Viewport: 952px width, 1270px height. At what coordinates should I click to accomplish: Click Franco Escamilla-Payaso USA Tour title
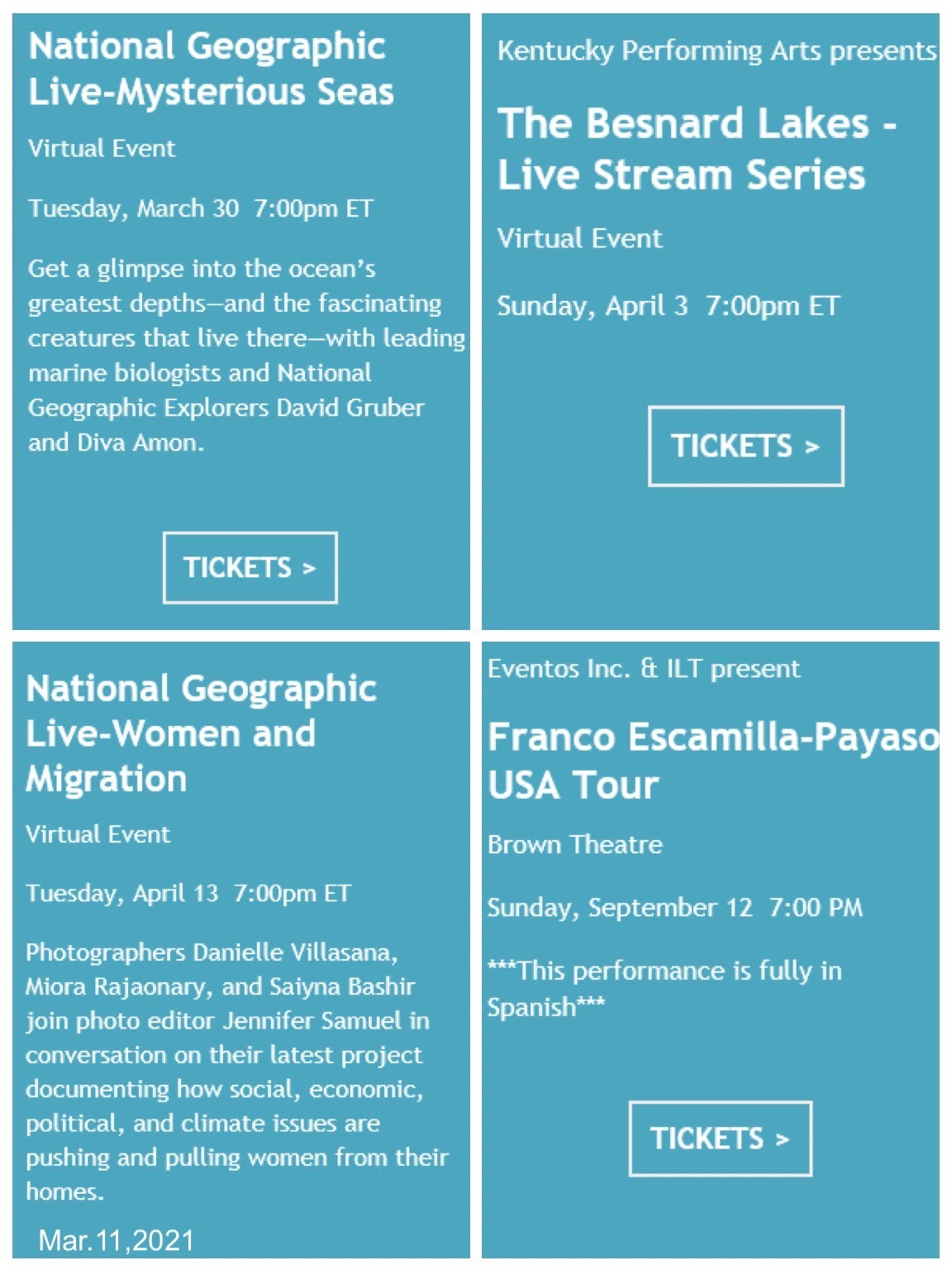pos(712,761)
